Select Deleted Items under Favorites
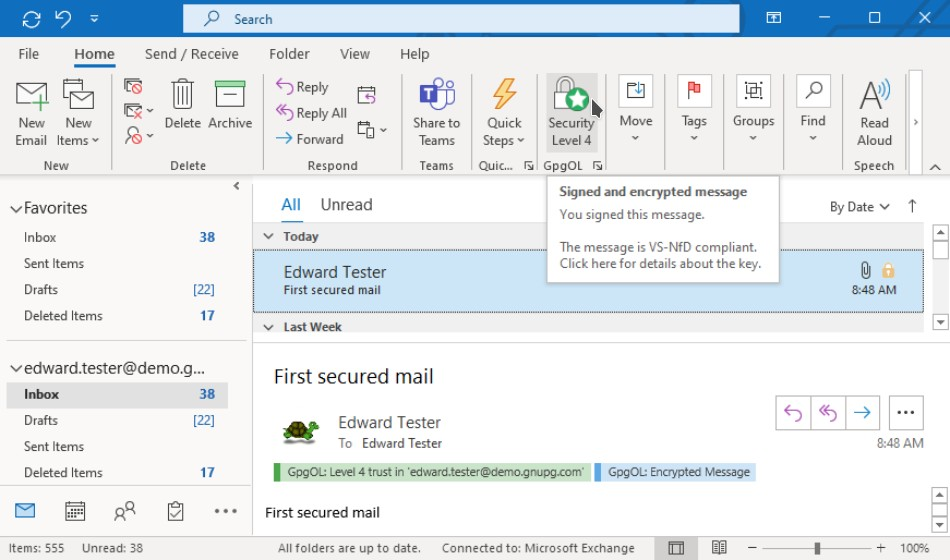950x560 pixels. pos(119,315)
